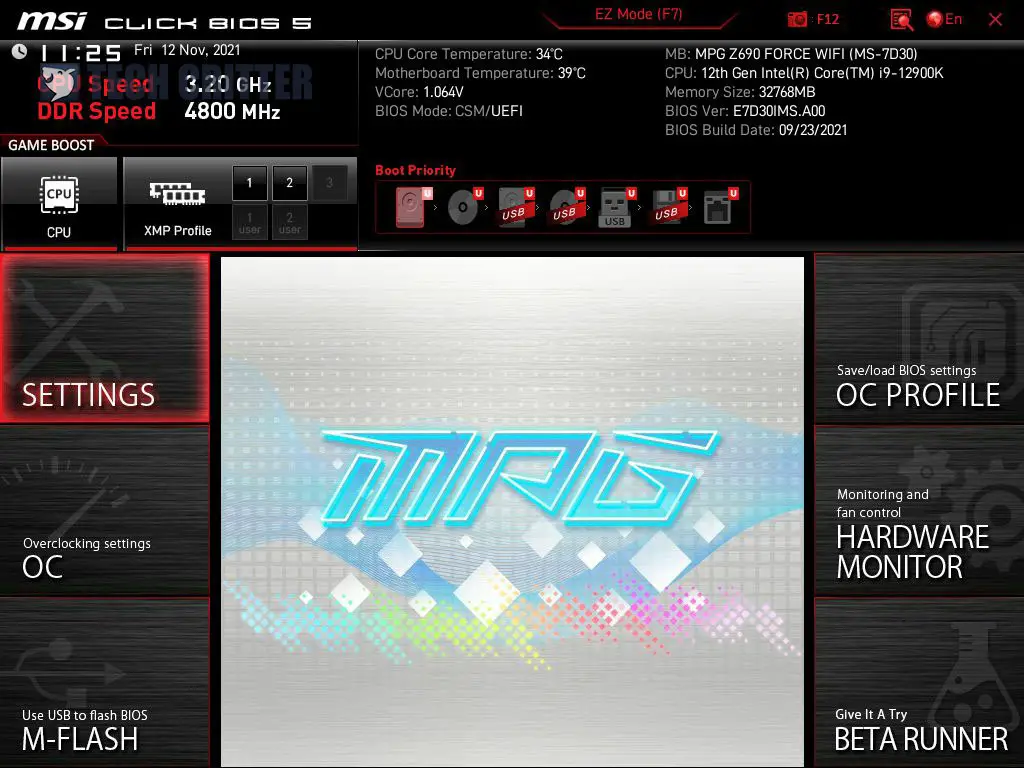This screenshot has width=1024, height=768.
Task: Change language using the En globe icon
Action: 944,20
